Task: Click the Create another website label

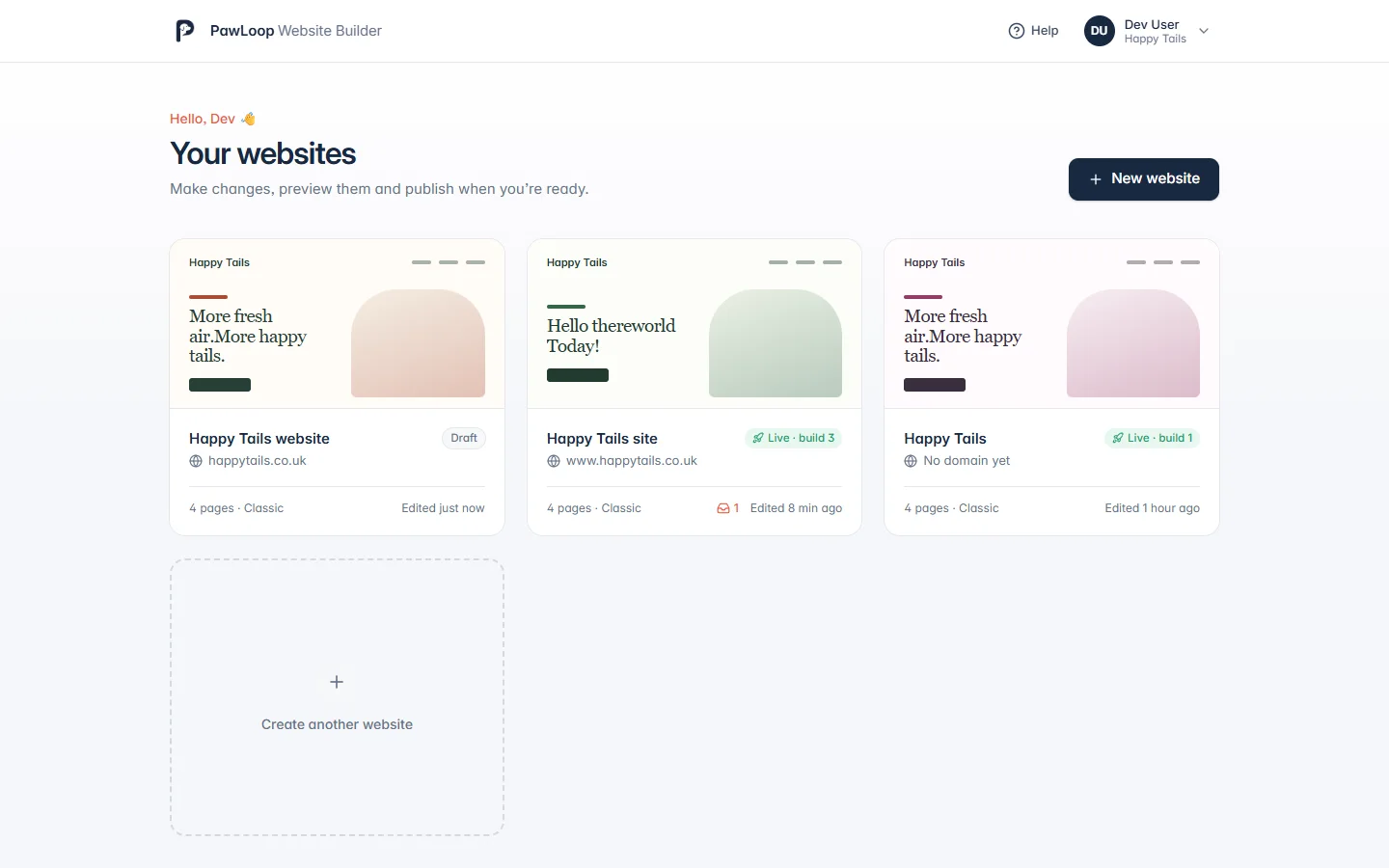Action: click(x=337, y=724)
